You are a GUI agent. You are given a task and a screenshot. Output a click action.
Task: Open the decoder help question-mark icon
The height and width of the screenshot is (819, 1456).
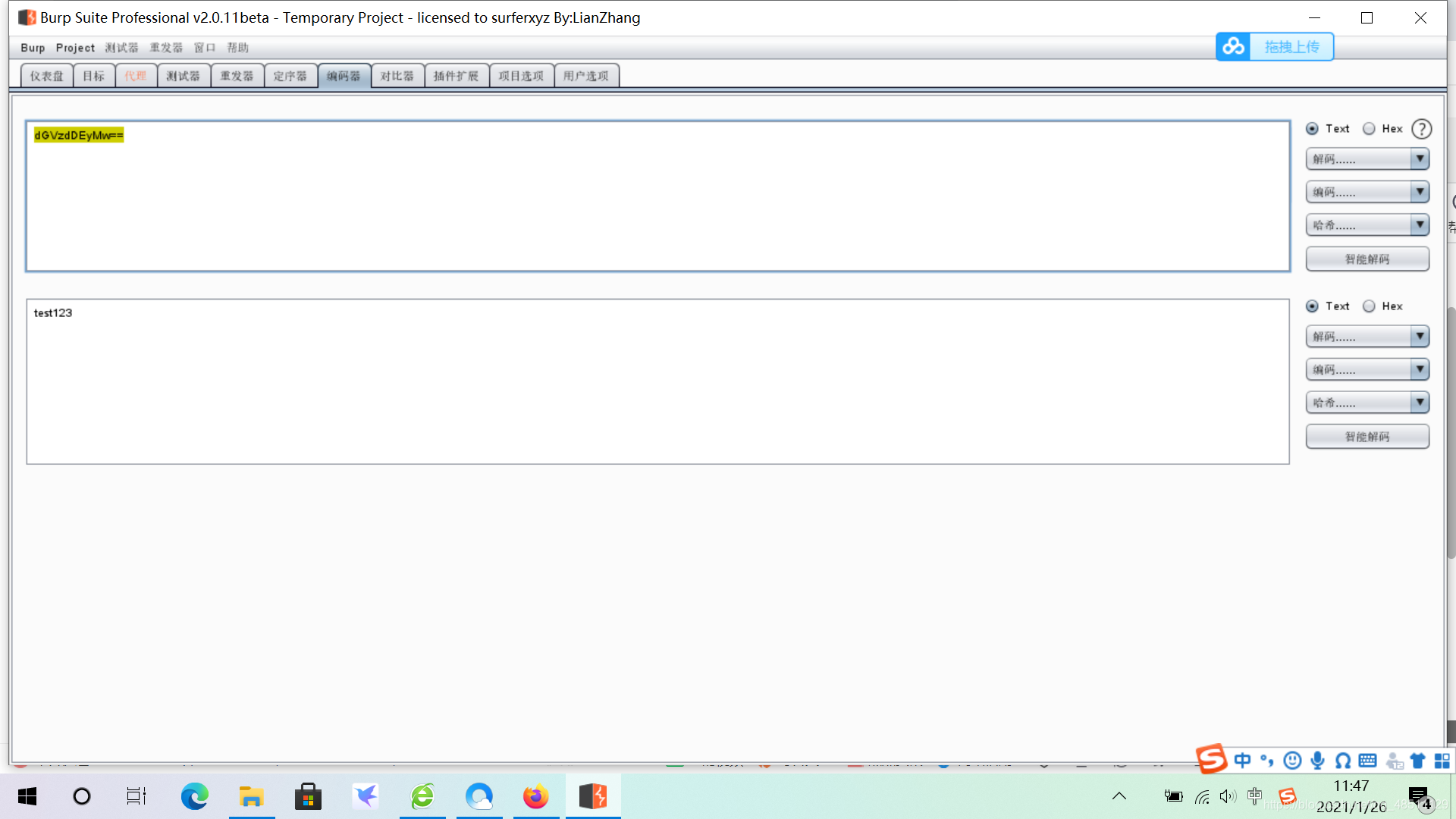[x=1422, y=129]
